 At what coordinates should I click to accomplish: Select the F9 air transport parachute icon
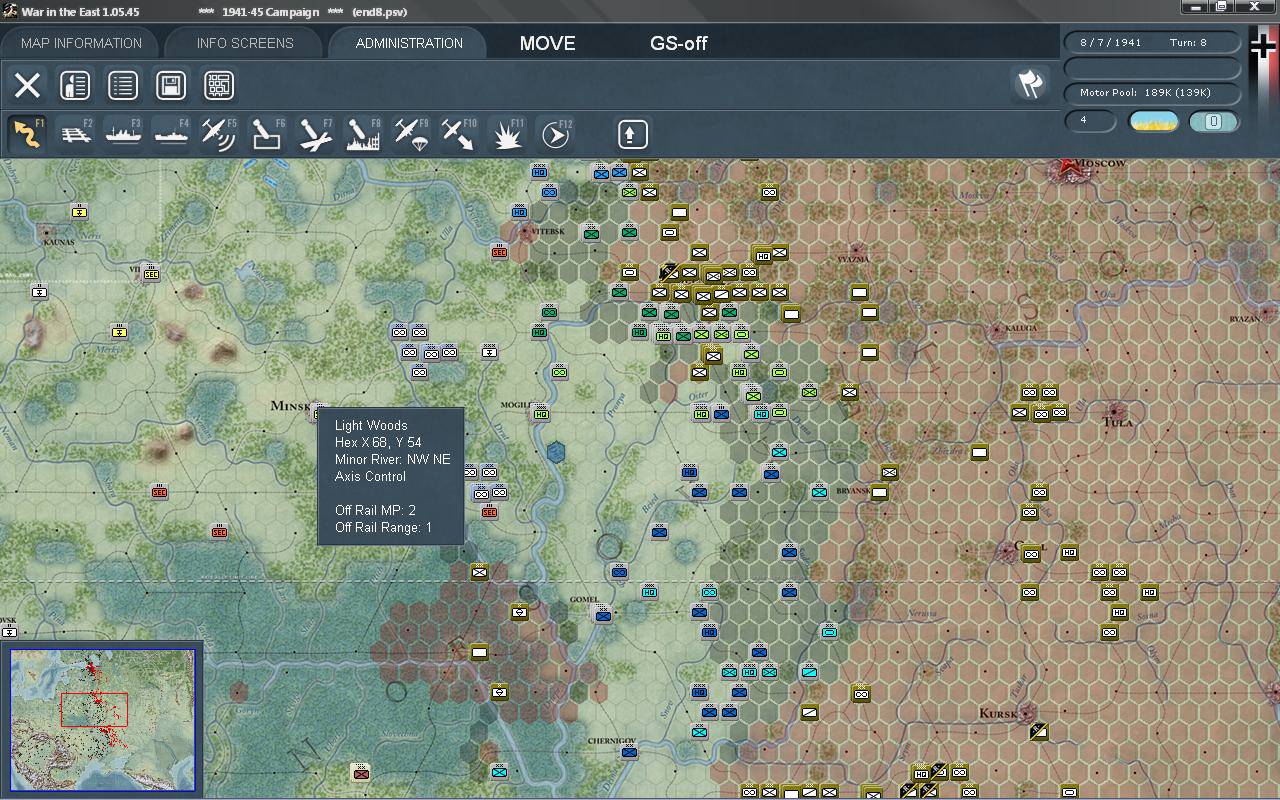(x=412, y=134)
